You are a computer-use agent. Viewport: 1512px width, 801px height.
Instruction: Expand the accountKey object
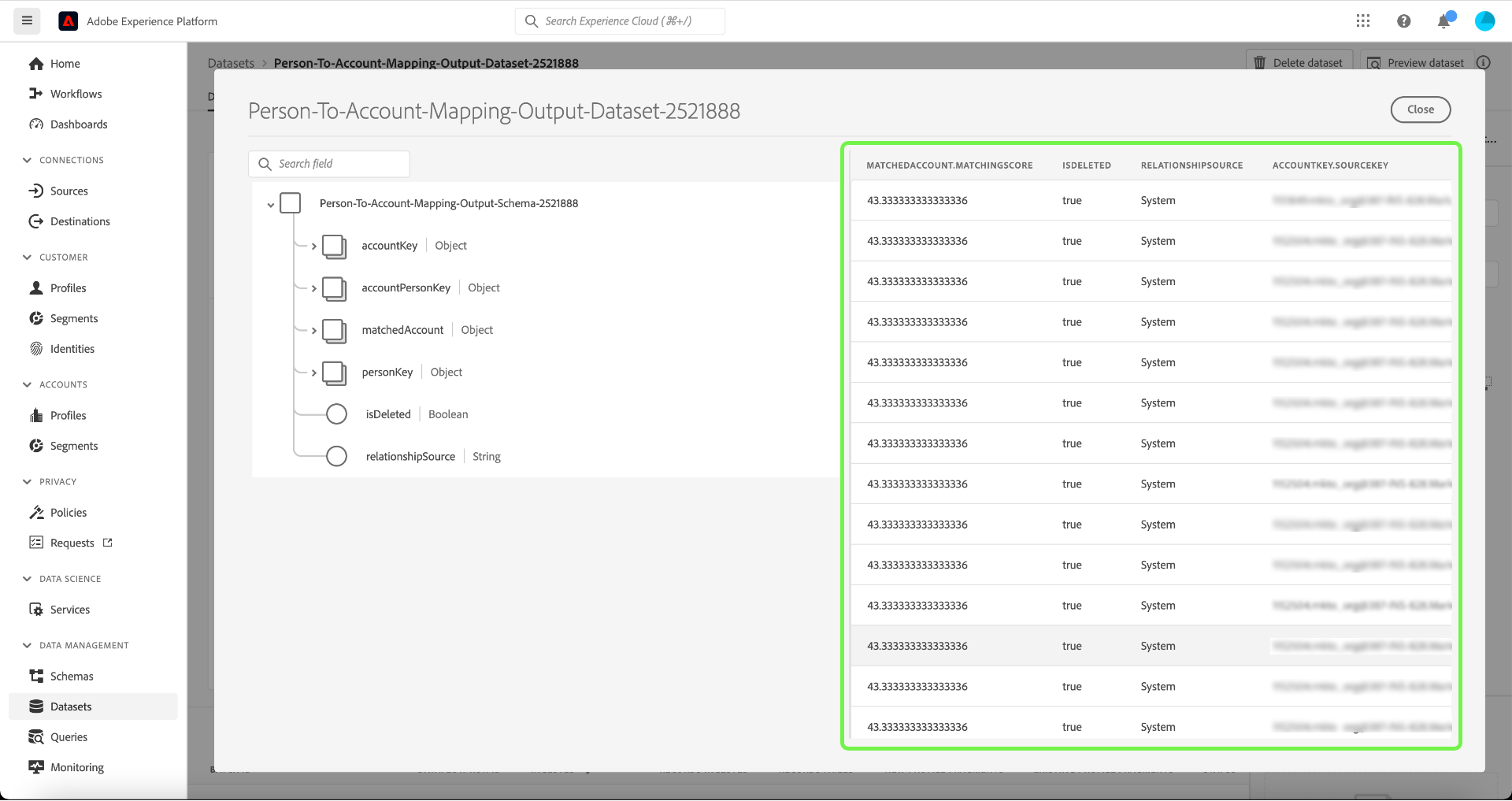313,247
